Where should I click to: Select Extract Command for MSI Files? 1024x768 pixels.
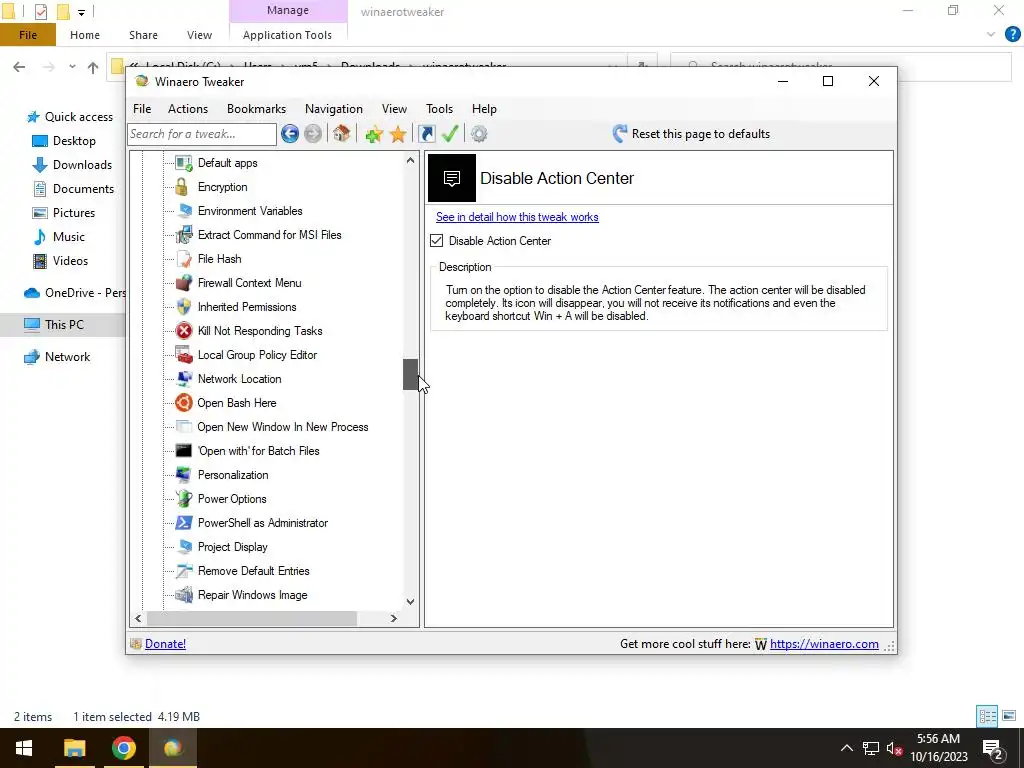pyautogui.click(x=270, y=235)
